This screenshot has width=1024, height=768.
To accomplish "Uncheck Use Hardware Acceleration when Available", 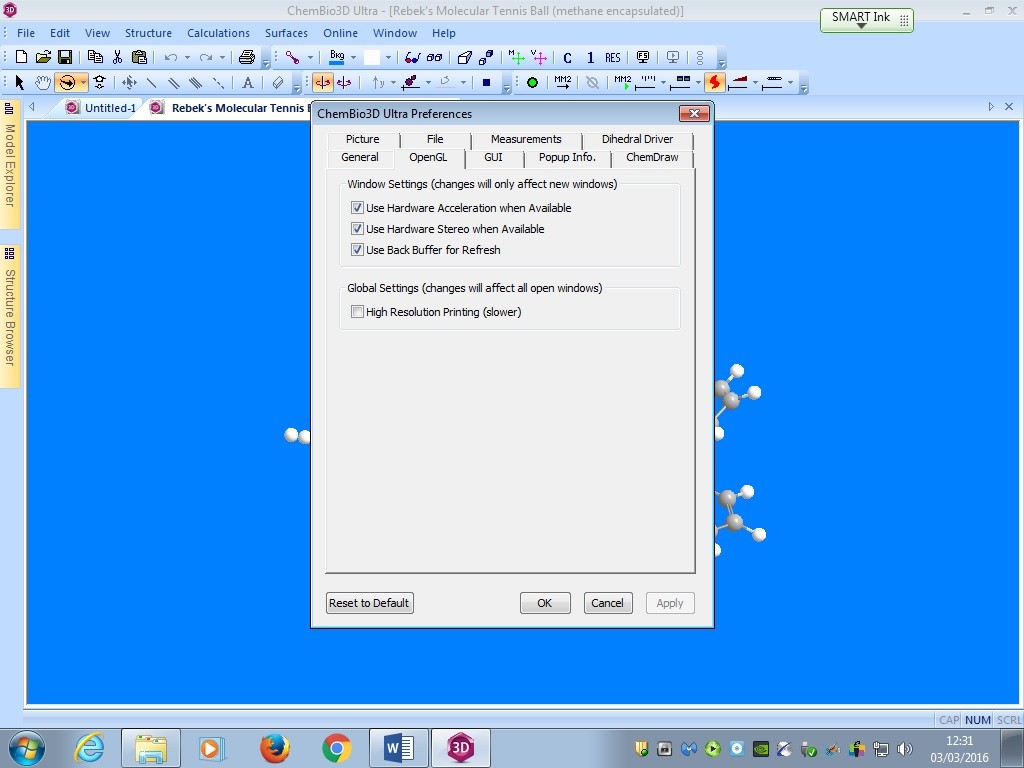I will coord(357,208).
